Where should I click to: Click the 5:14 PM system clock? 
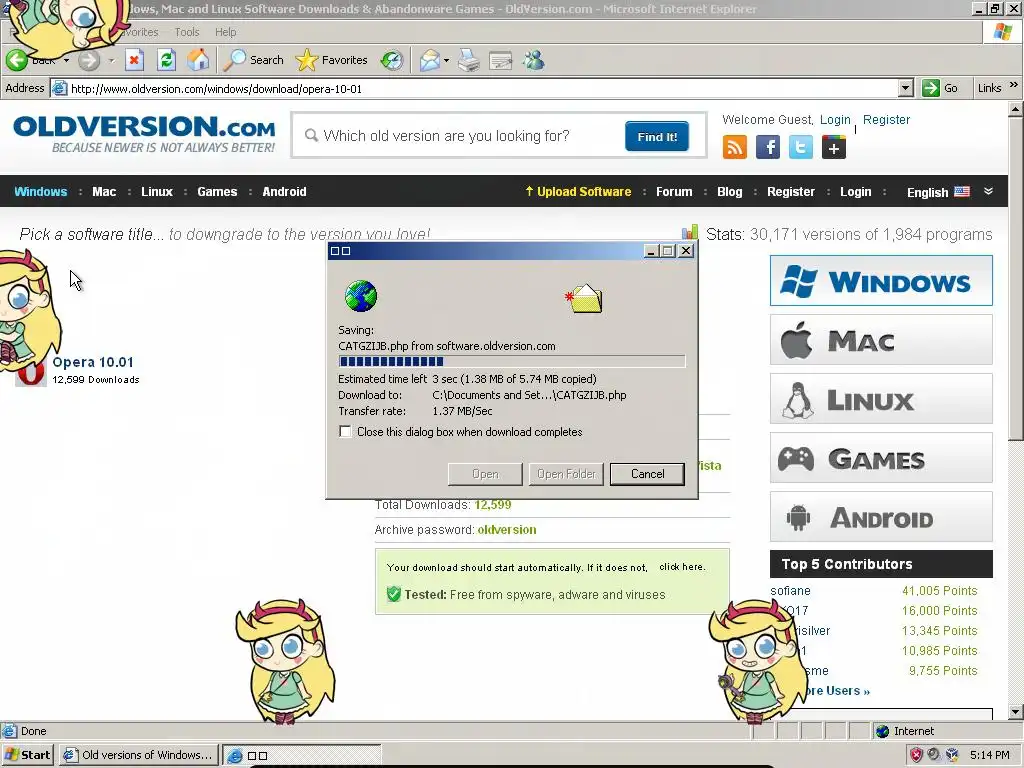[x=989, y=755]
